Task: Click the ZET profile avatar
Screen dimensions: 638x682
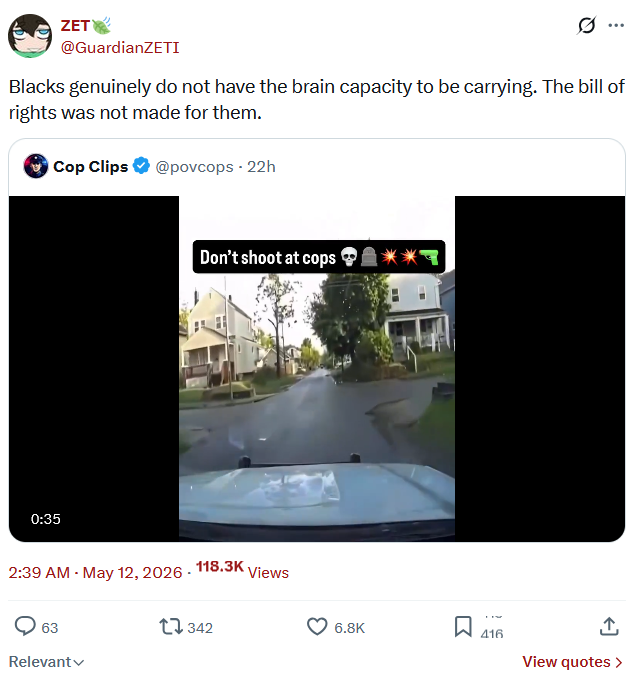Action: point(30,36)
